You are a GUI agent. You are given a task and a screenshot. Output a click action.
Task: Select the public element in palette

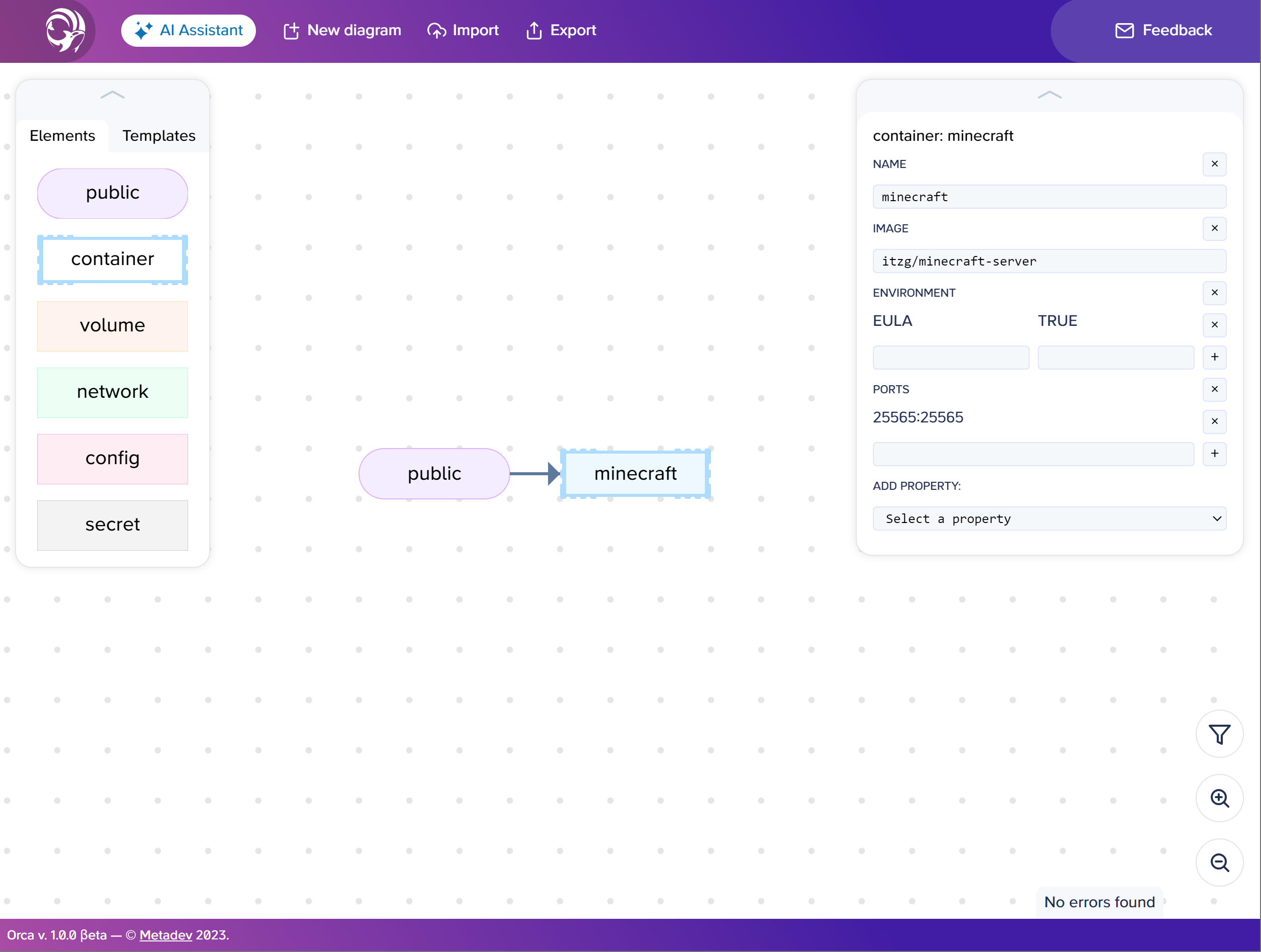click(112, 193)
